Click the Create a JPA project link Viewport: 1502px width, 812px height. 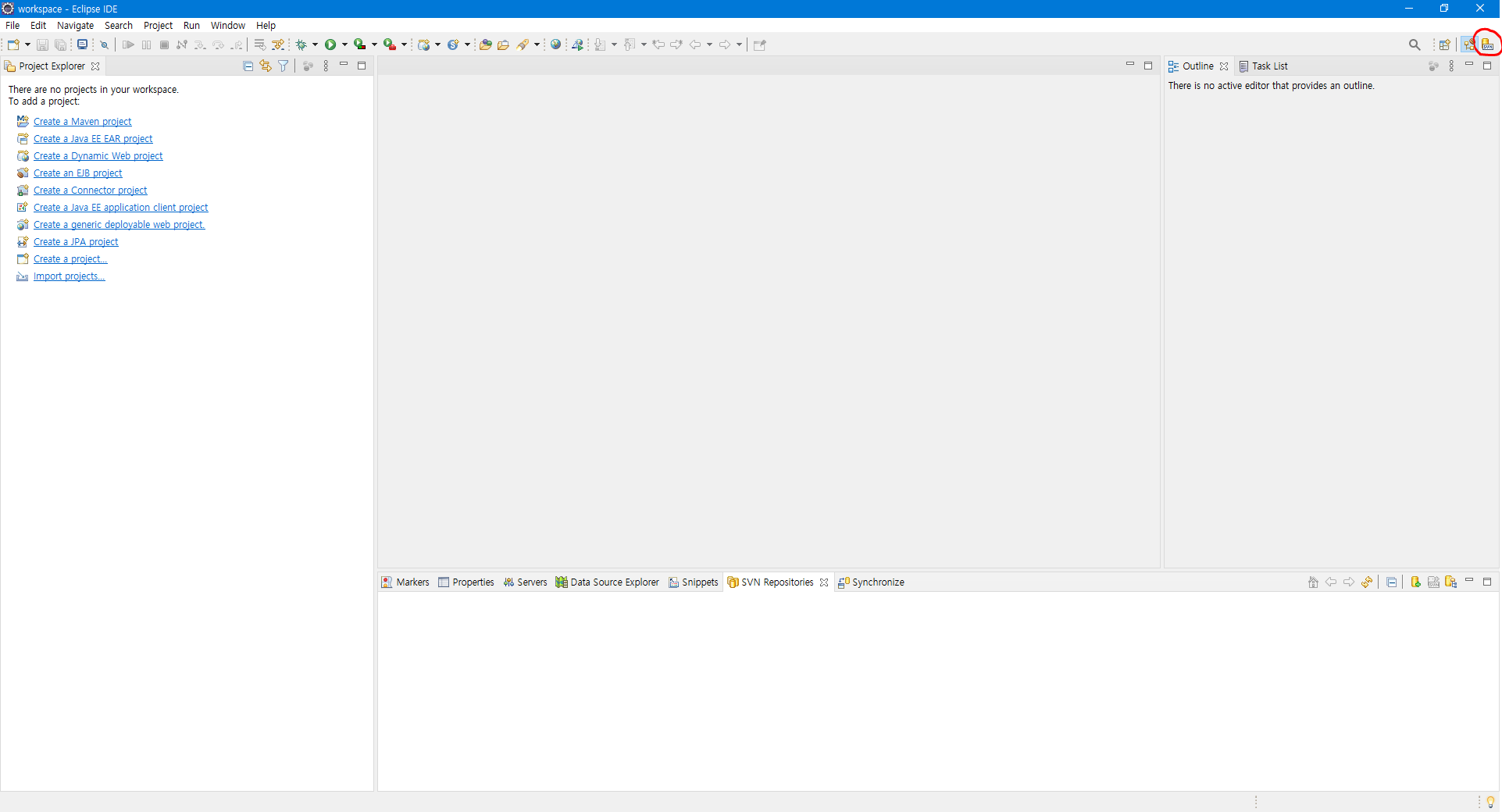pyautogui.click(x=76, y=242)
